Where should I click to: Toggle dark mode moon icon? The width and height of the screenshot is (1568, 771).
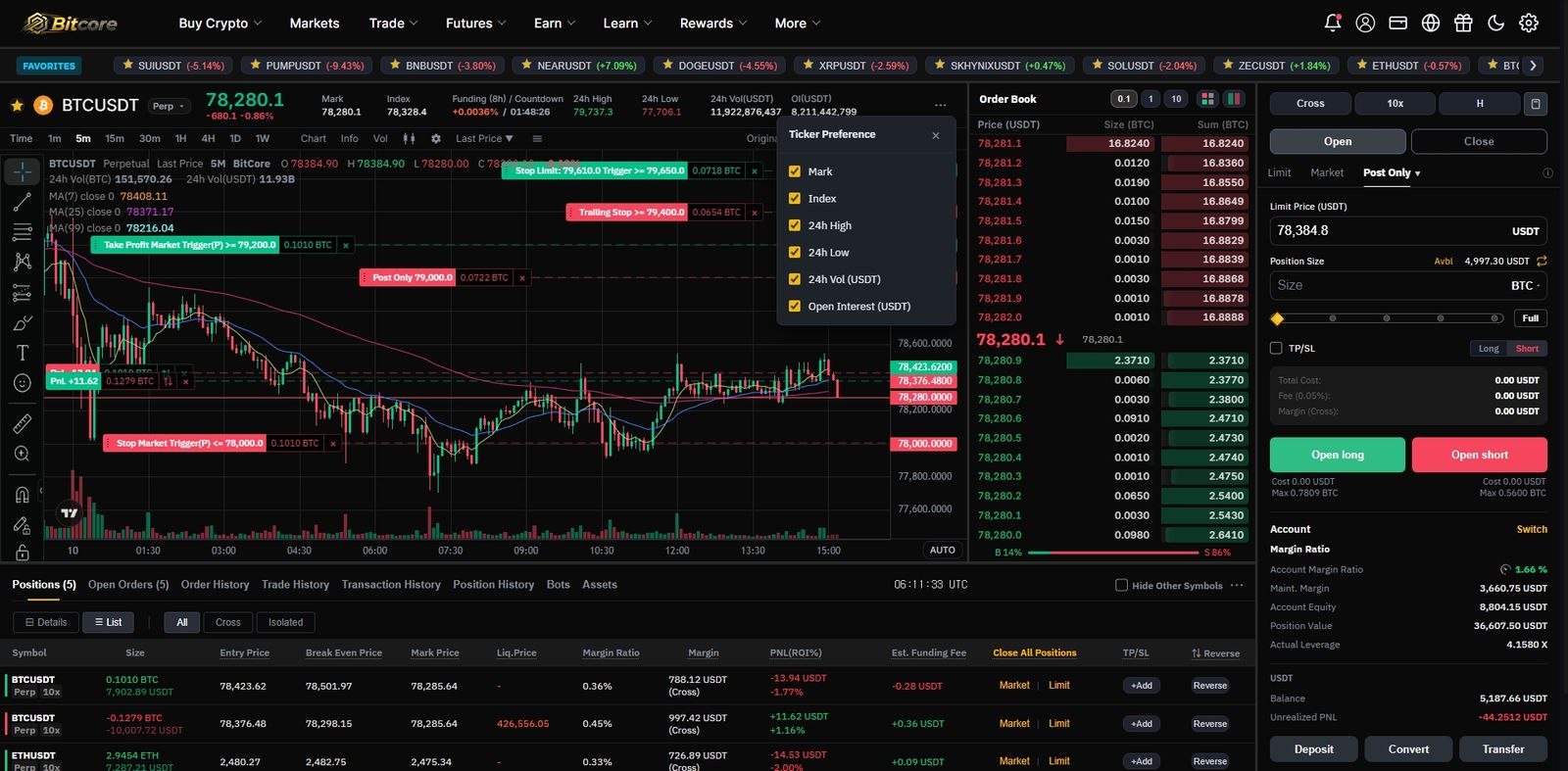tap(1495, 23)
